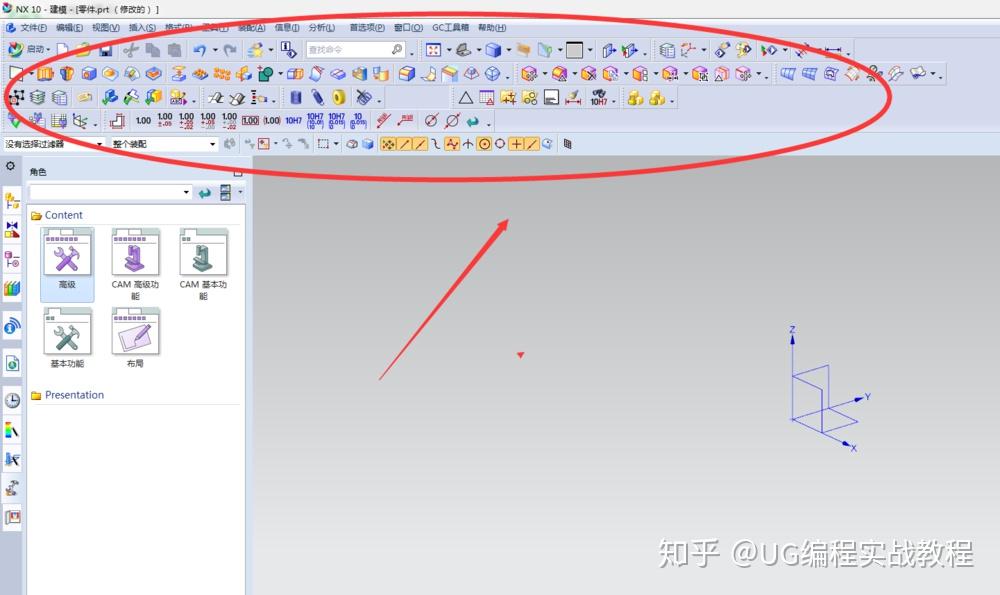Click the spring coil icon

pos(318,98)
